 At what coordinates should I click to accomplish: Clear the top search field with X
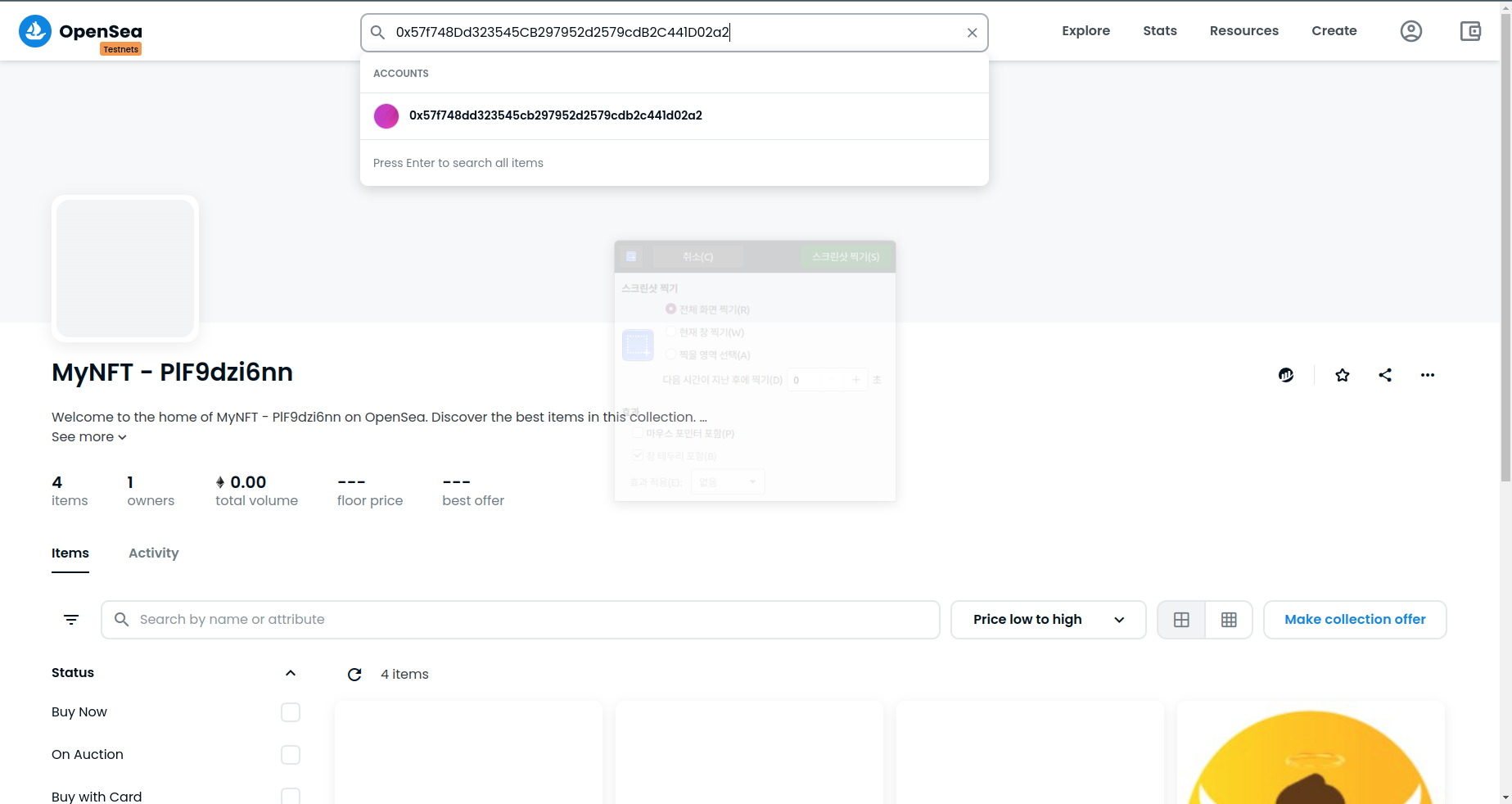[x=972, y=33]
